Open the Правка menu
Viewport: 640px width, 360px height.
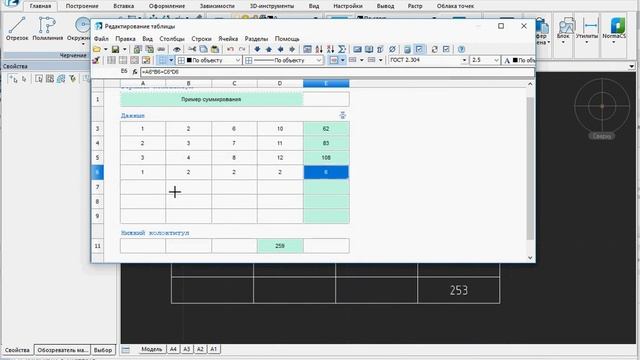(x=125, y=39)
